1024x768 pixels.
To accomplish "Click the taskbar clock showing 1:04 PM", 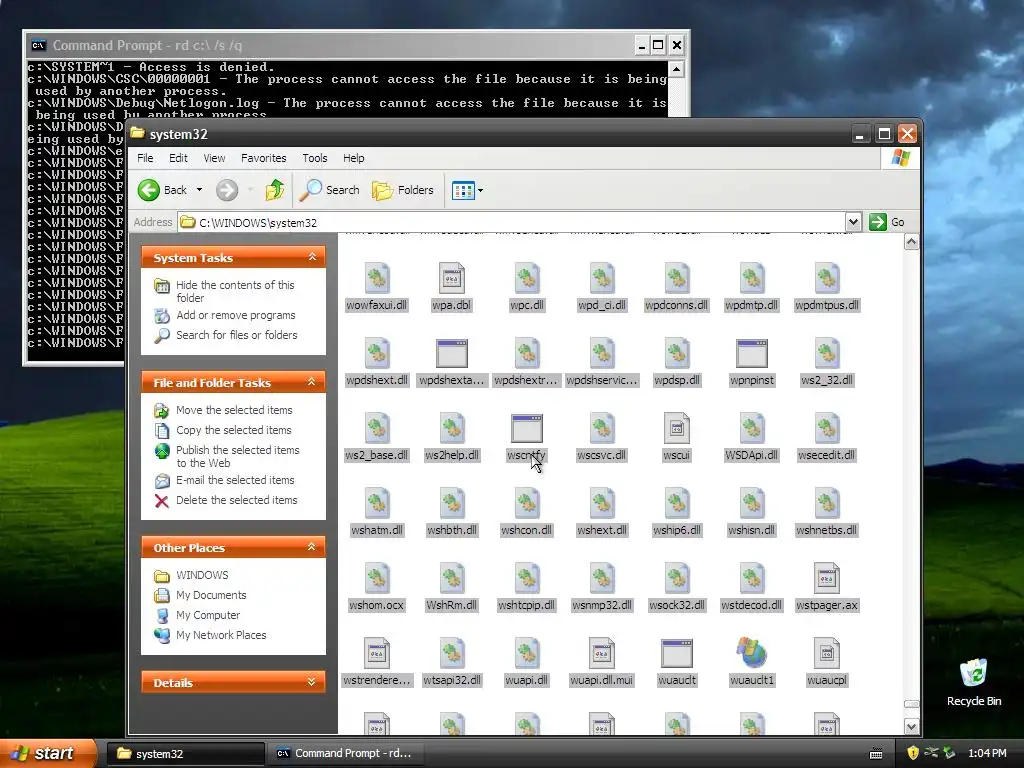I will pos(987,754).
